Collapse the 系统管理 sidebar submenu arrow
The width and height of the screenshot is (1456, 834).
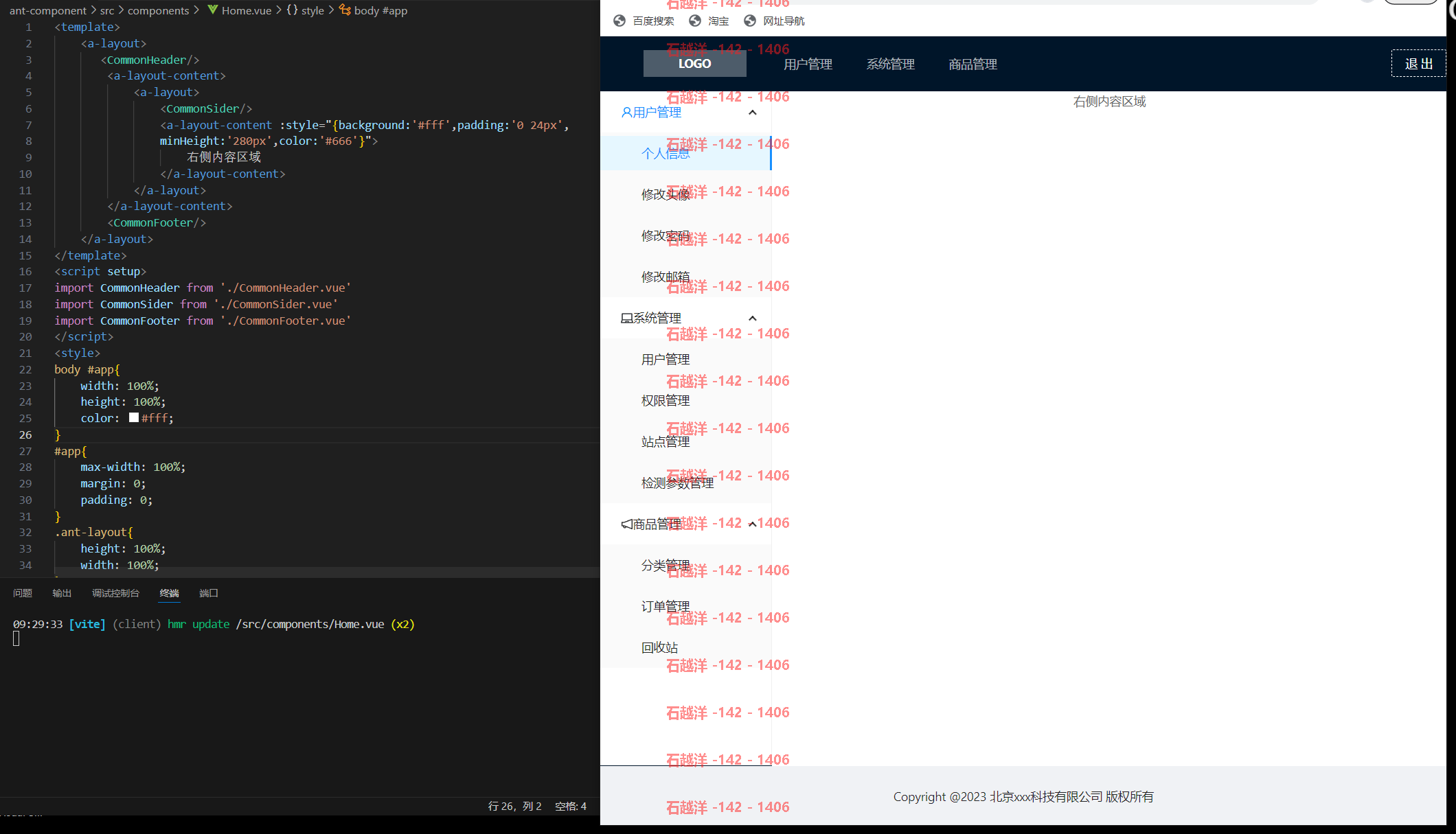[753, 318]
